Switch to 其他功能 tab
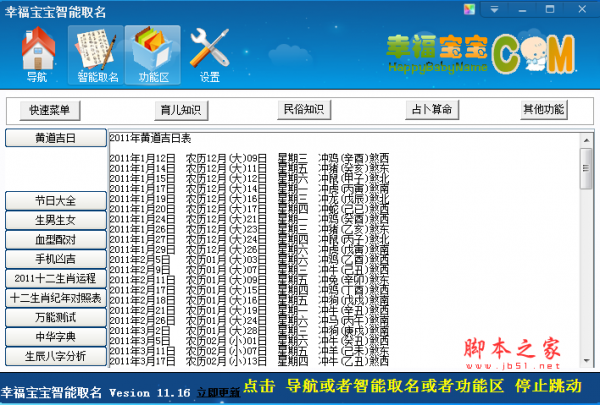600x405 pixels. (x=543, y=109)
